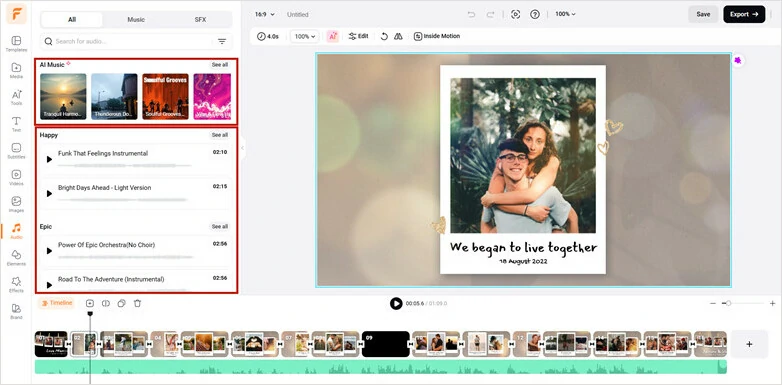This screenshot has height=385, width=782.
Task: Switch to the All audio tab
Action: tap(72, 19)
